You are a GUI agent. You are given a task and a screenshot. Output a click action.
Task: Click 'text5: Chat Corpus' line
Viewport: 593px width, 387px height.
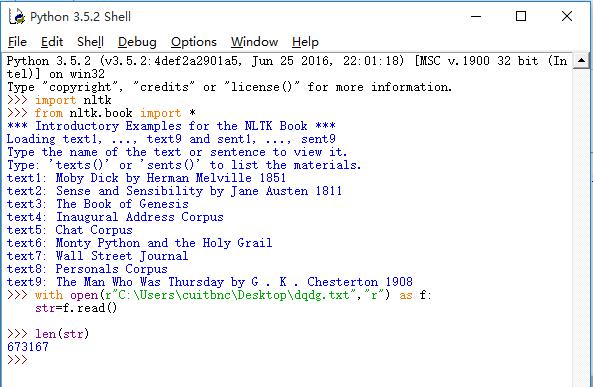click(70, 230)
